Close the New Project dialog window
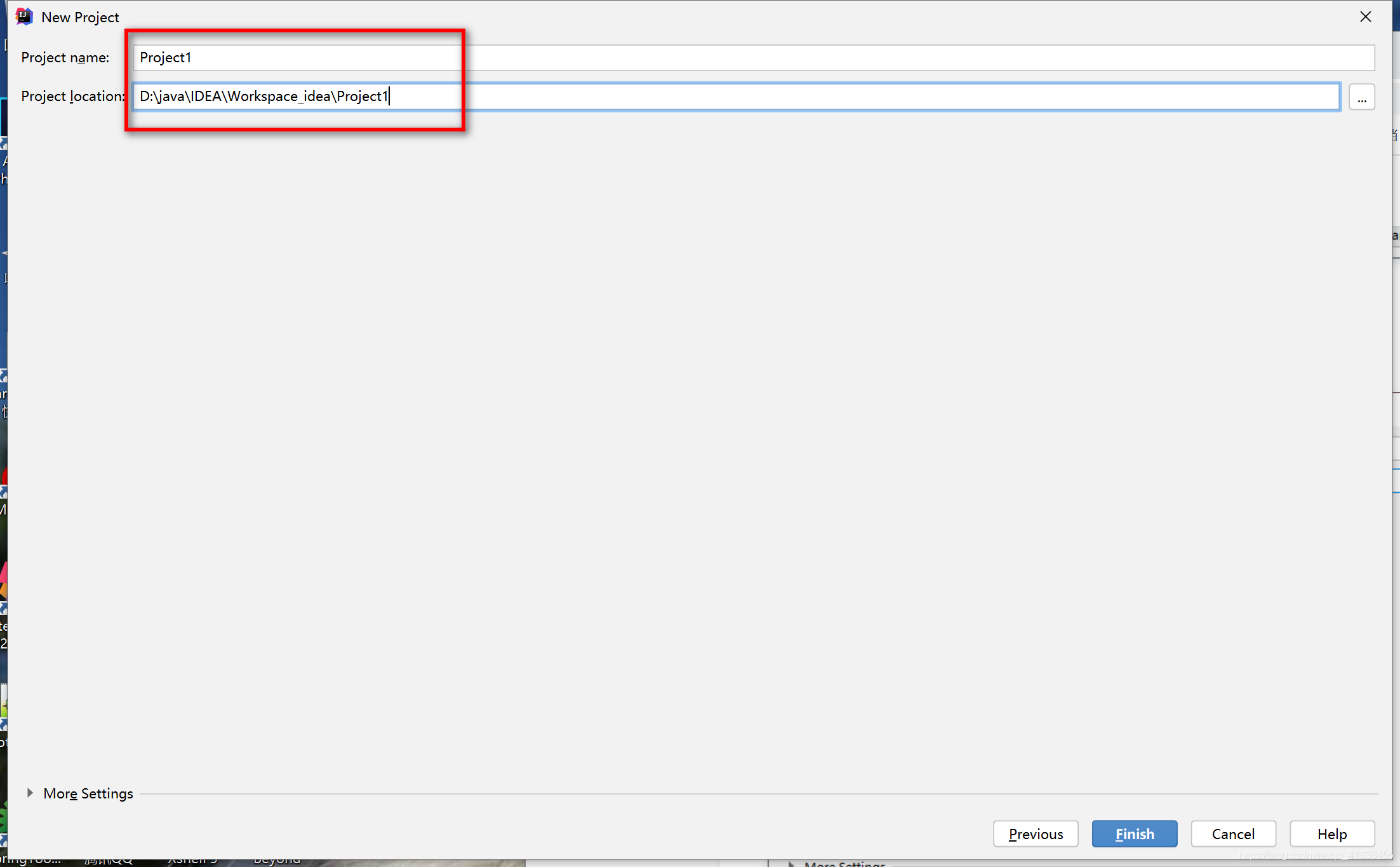The height and width of the screenshot is (867, 1400). [x=1366, y=17]
